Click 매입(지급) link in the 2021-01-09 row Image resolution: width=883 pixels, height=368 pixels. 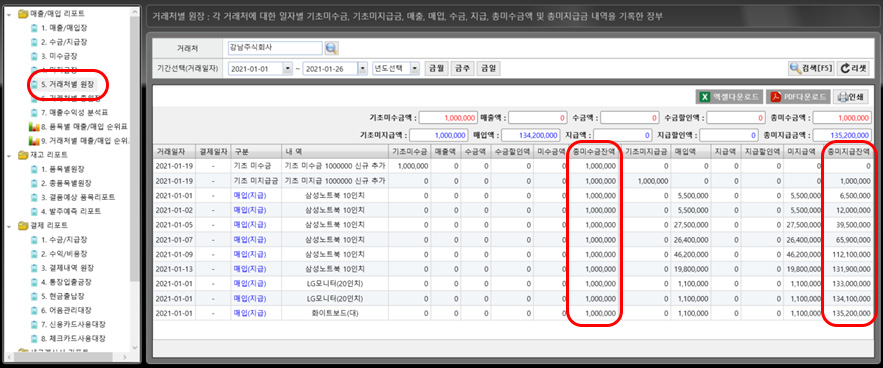tap(249, 254)
